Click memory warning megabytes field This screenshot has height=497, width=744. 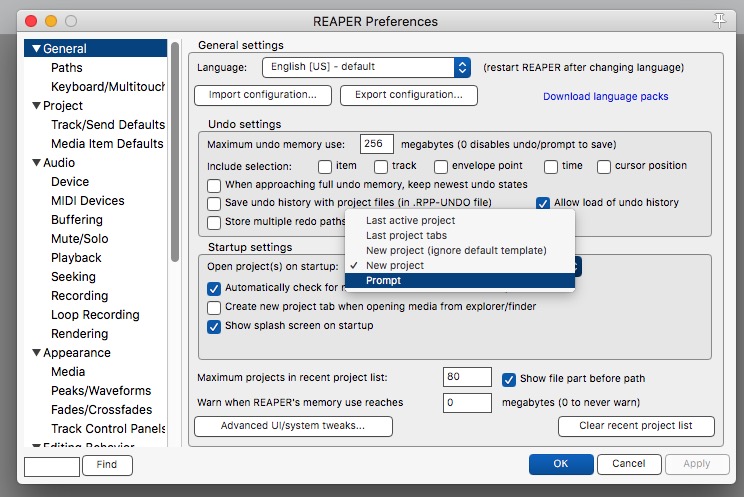(467, 403)
